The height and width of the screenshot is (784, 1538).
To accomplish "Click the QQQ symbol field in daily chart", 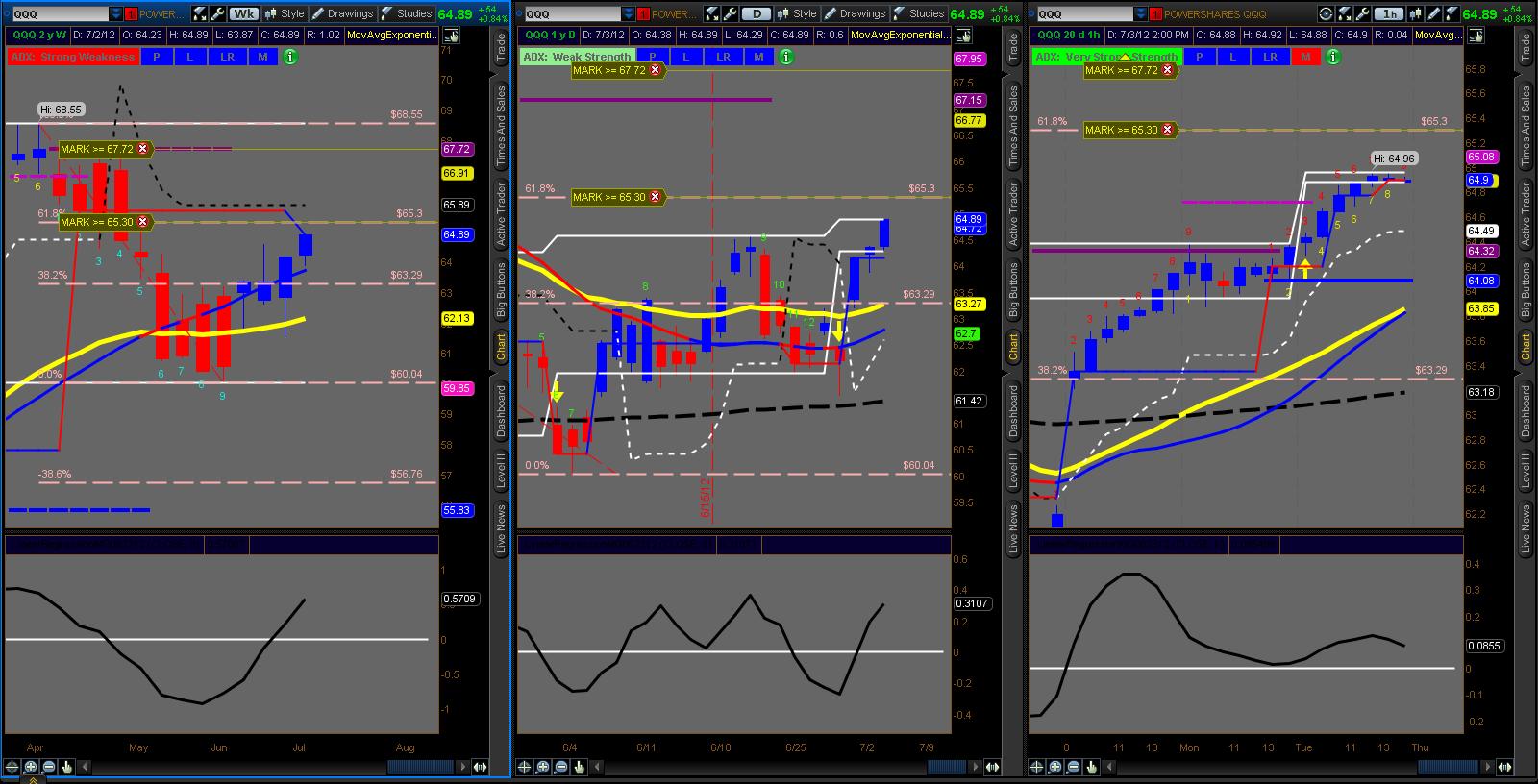I will point(572,14).
